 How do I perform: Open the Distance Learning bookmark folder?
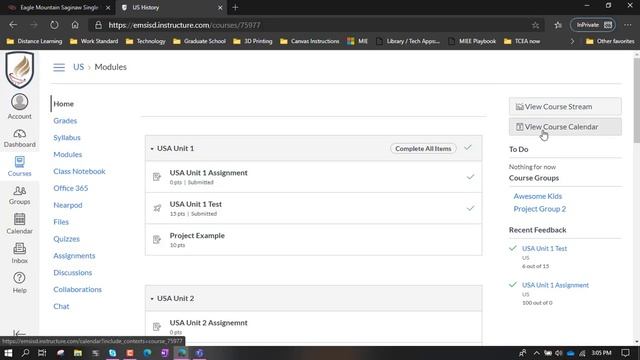(x=35, y=41)
